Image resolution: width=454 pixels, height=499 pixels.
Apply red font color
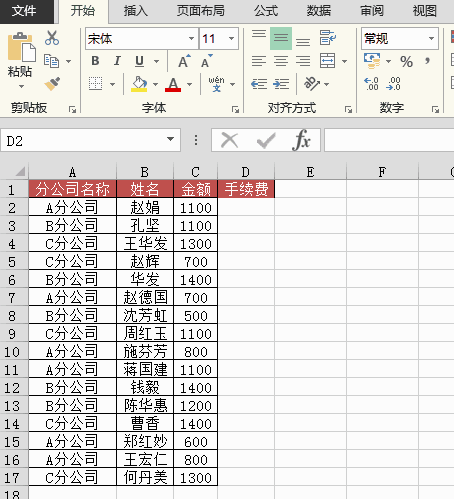coord(173,84)
